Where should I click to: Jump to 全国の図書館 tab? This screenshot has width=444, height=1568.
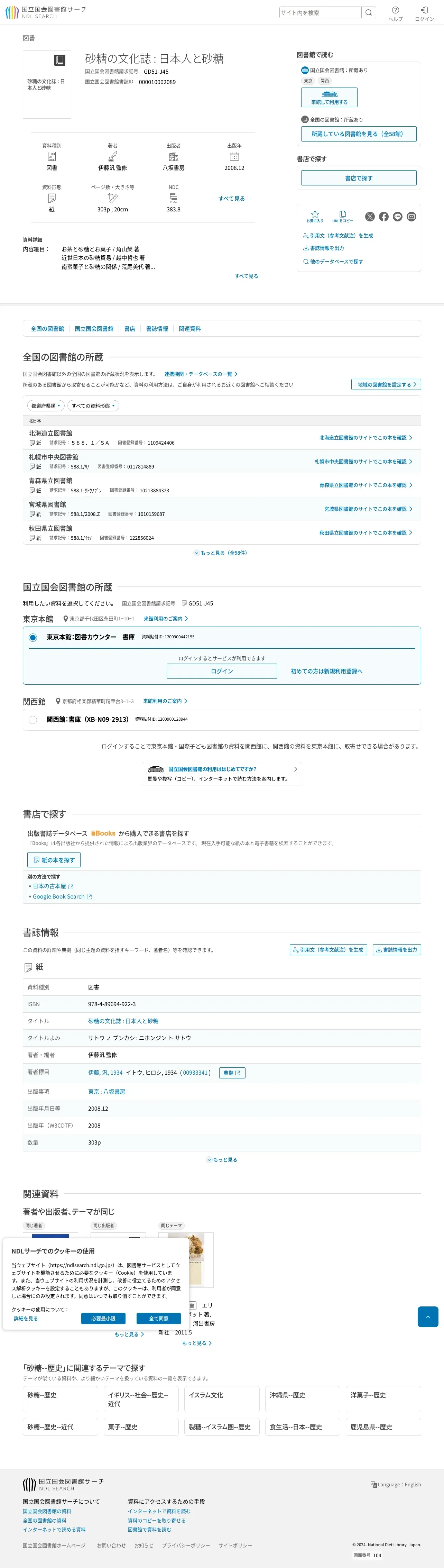47,329
